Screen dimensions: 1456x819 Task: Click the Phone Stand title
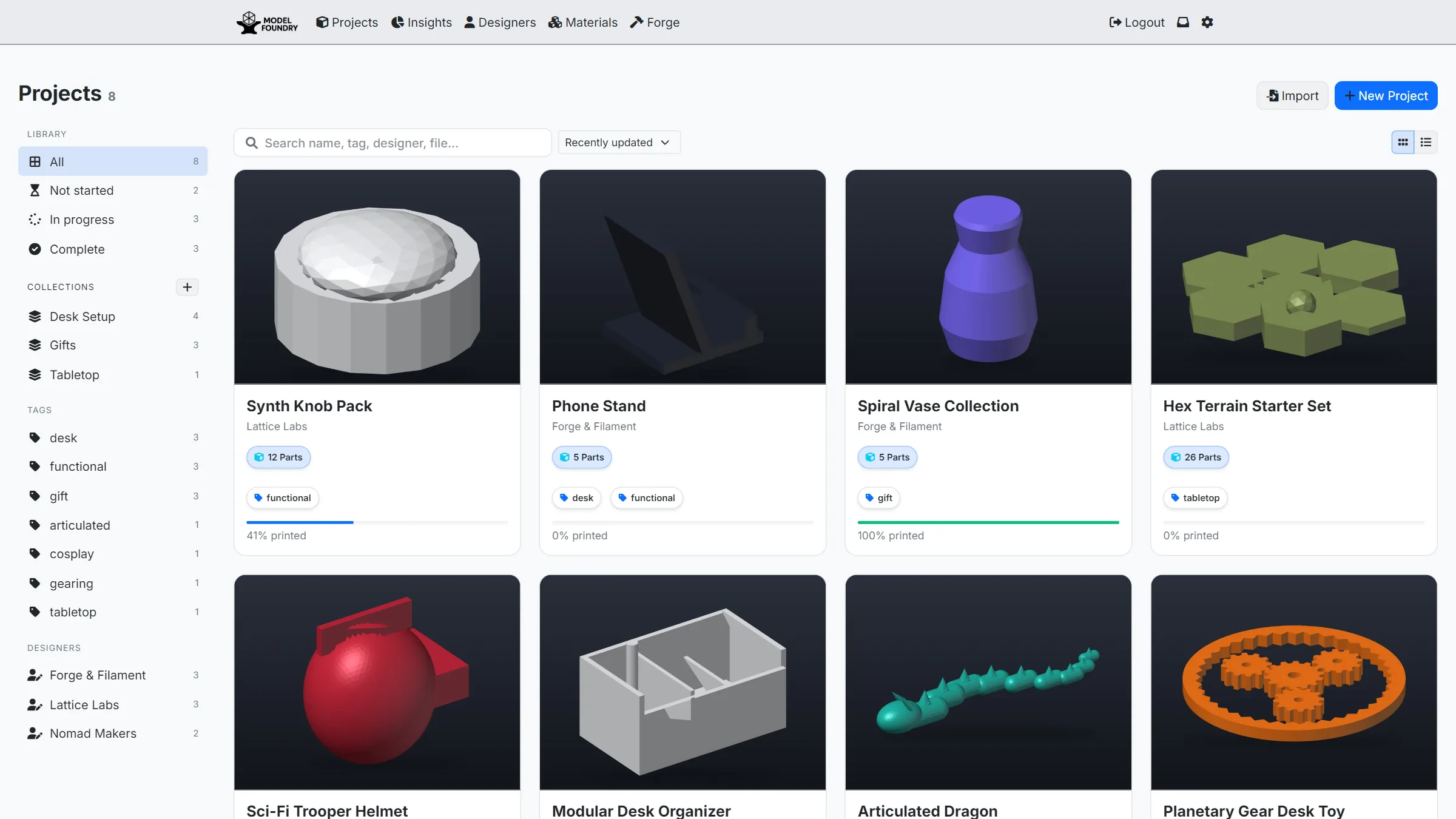coord(599,406)
